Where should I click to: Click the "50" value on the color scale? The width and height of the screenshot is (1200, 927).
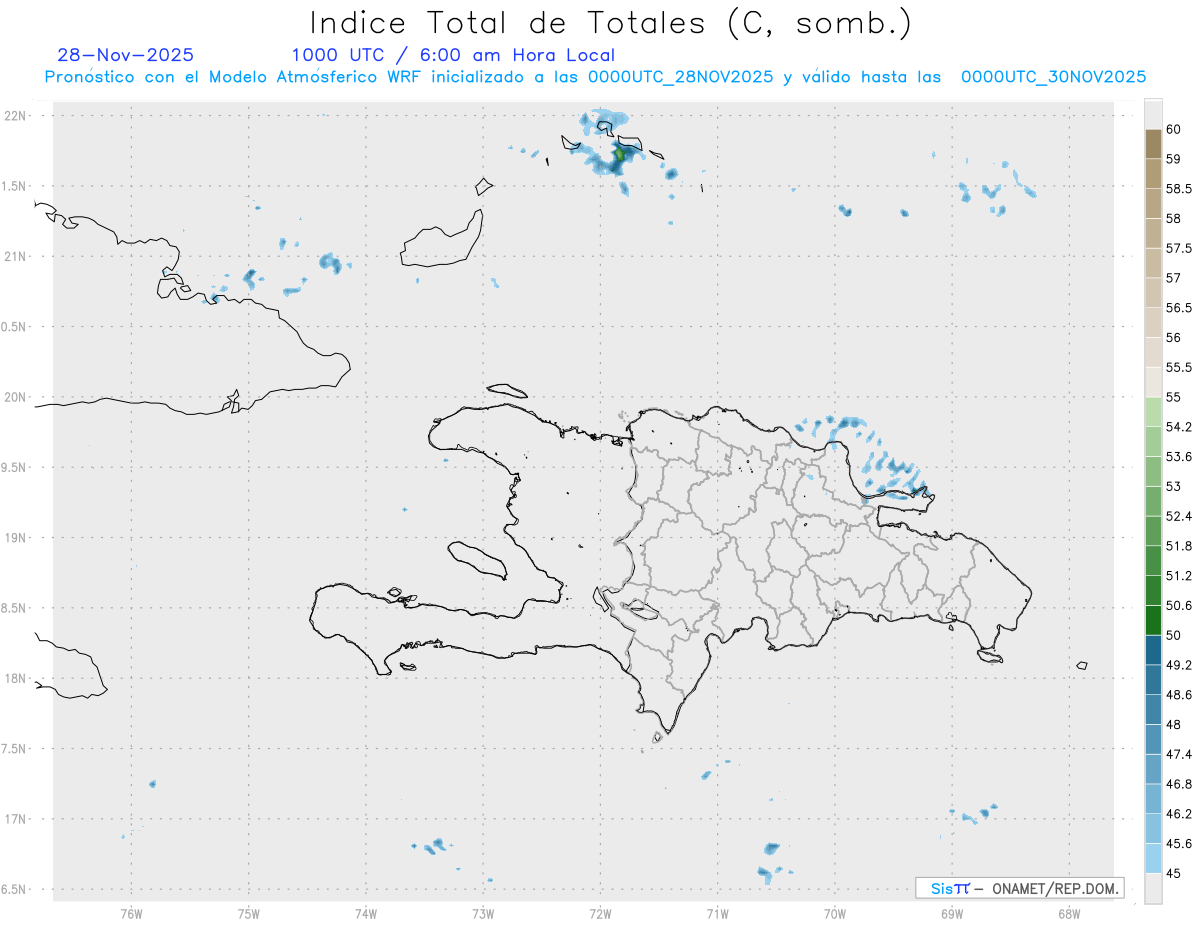(x=1174, y=635)
